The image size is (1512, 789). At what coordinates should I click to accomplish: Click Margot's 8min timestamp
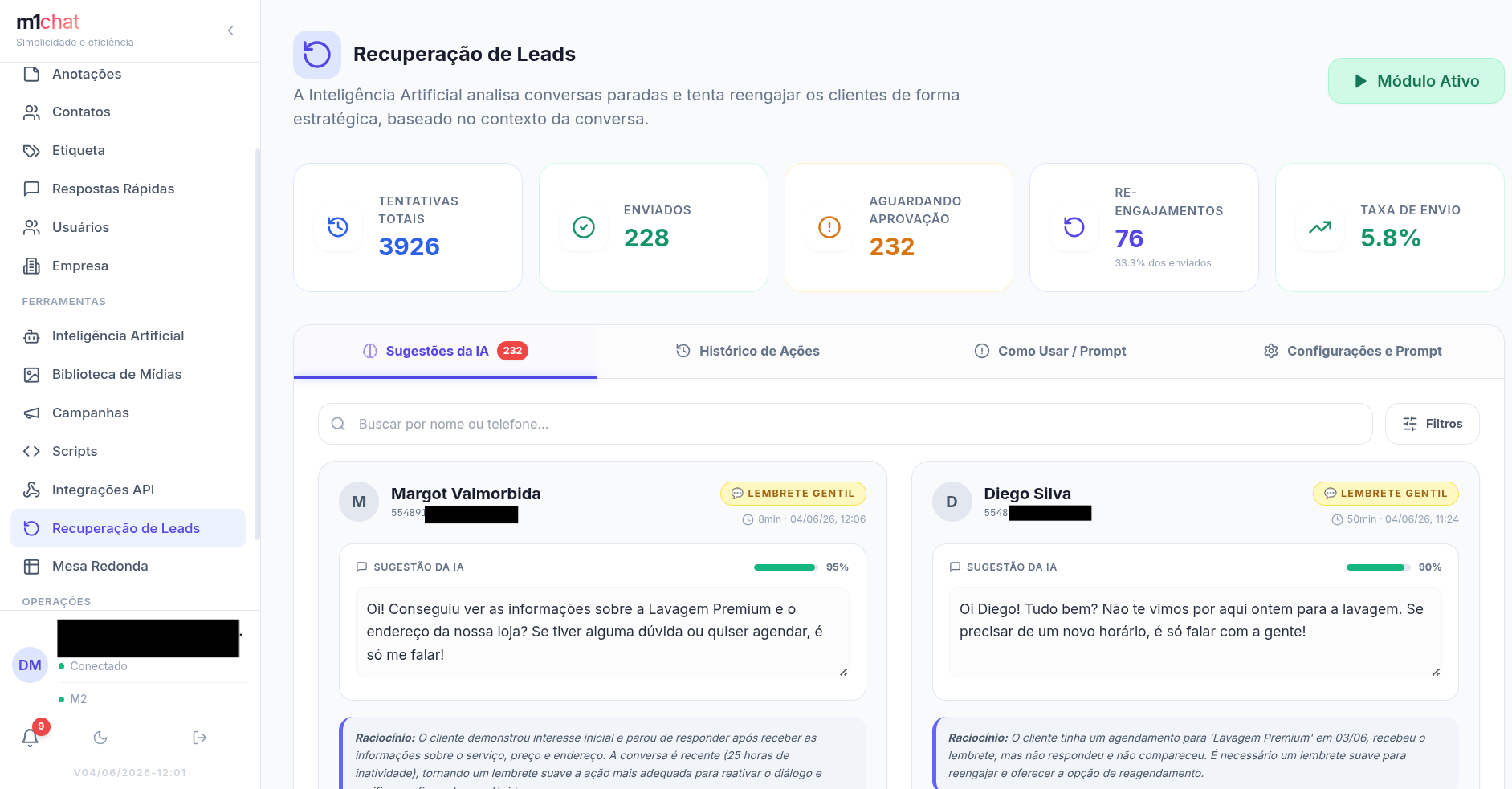click(x=805, y=519)
